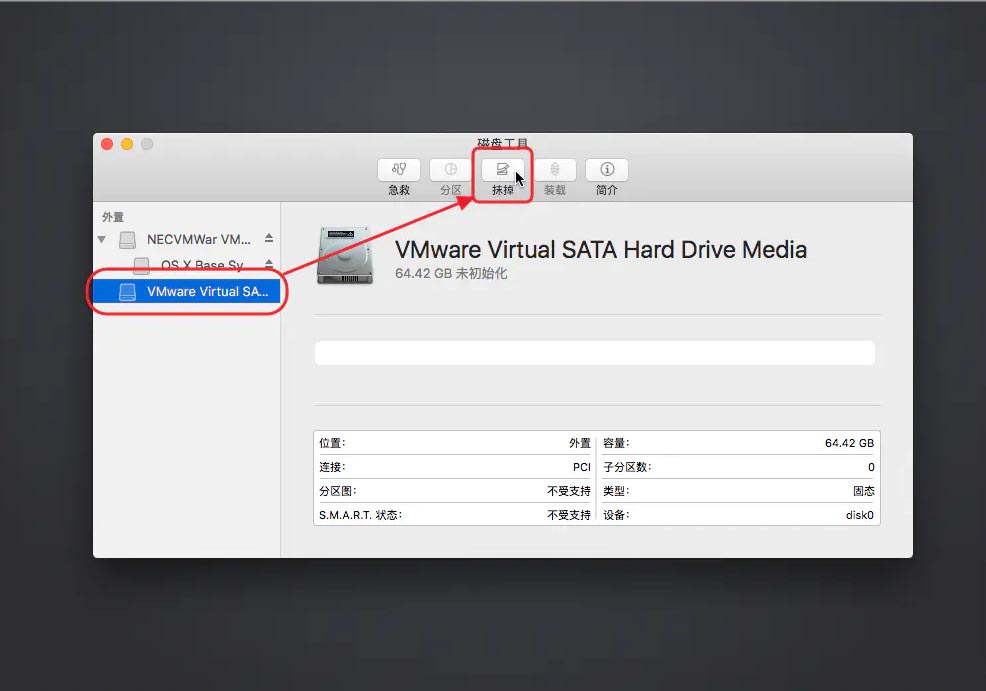Screen dimensions: 986x691
Task: Click the 设备 value disk0
Action: [860, 515]
